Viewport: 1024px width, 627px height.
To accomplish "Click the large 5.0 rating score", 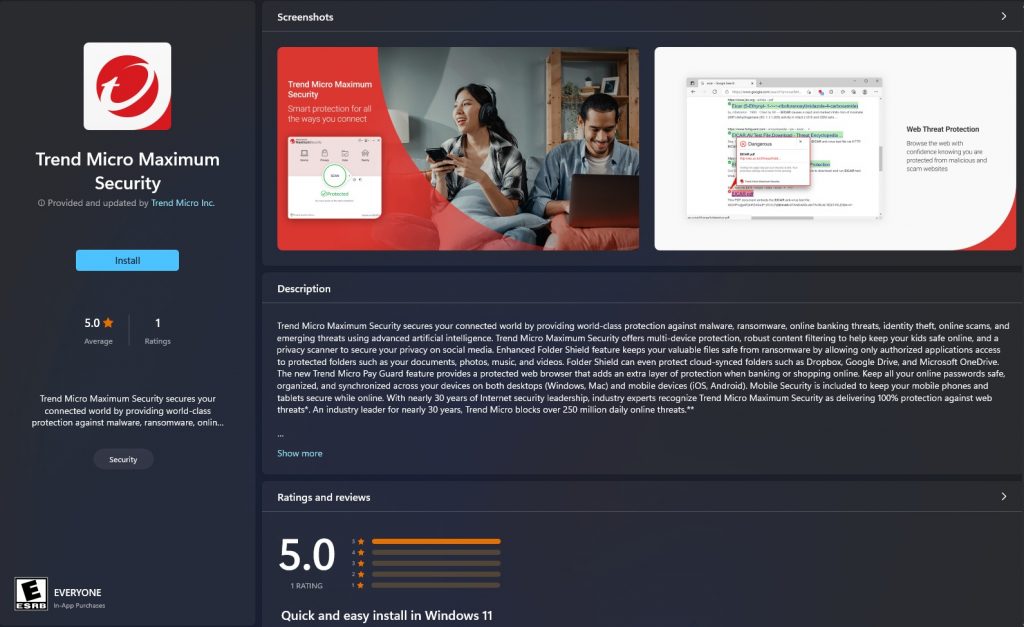I will pyautogui.click(x=306, y=556).
